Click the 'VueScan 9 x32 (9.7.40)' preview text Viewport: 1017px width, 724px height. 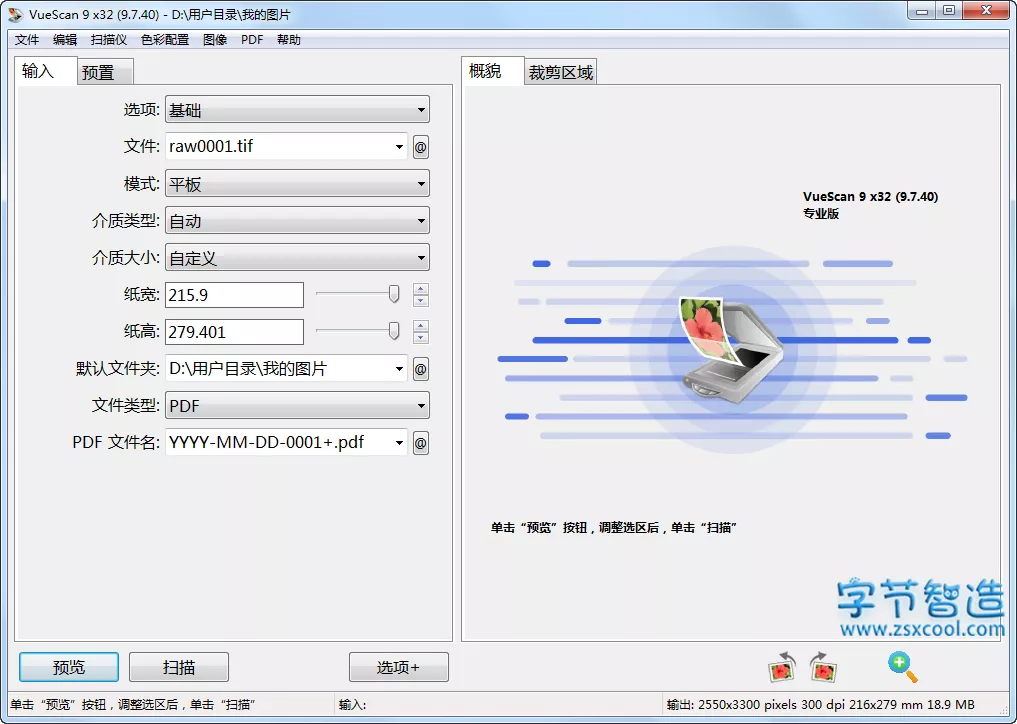click(x=870, y=197)
